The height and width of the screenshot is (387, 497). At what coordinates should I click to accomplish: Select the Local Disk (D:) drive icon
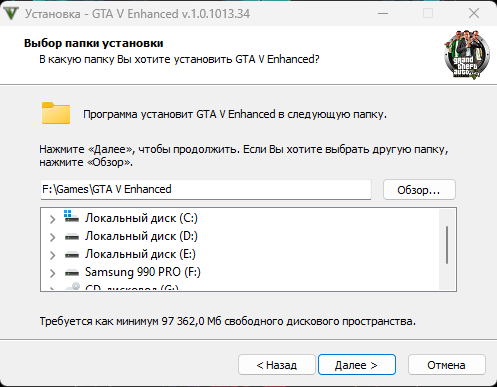tap(72, 237)
